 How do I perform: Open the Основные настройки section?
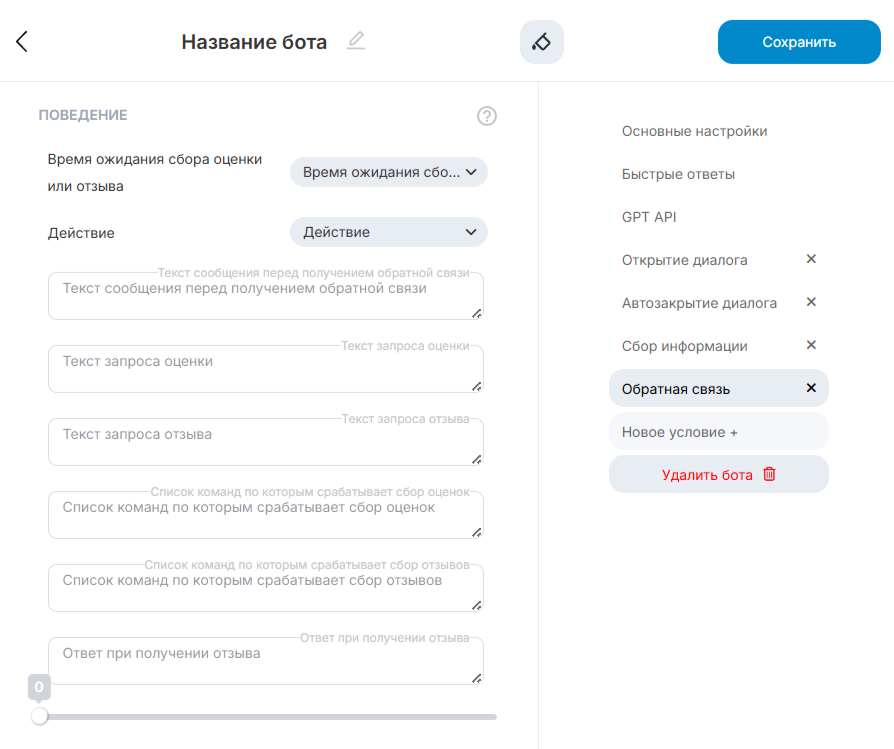[x=694, y=131]
